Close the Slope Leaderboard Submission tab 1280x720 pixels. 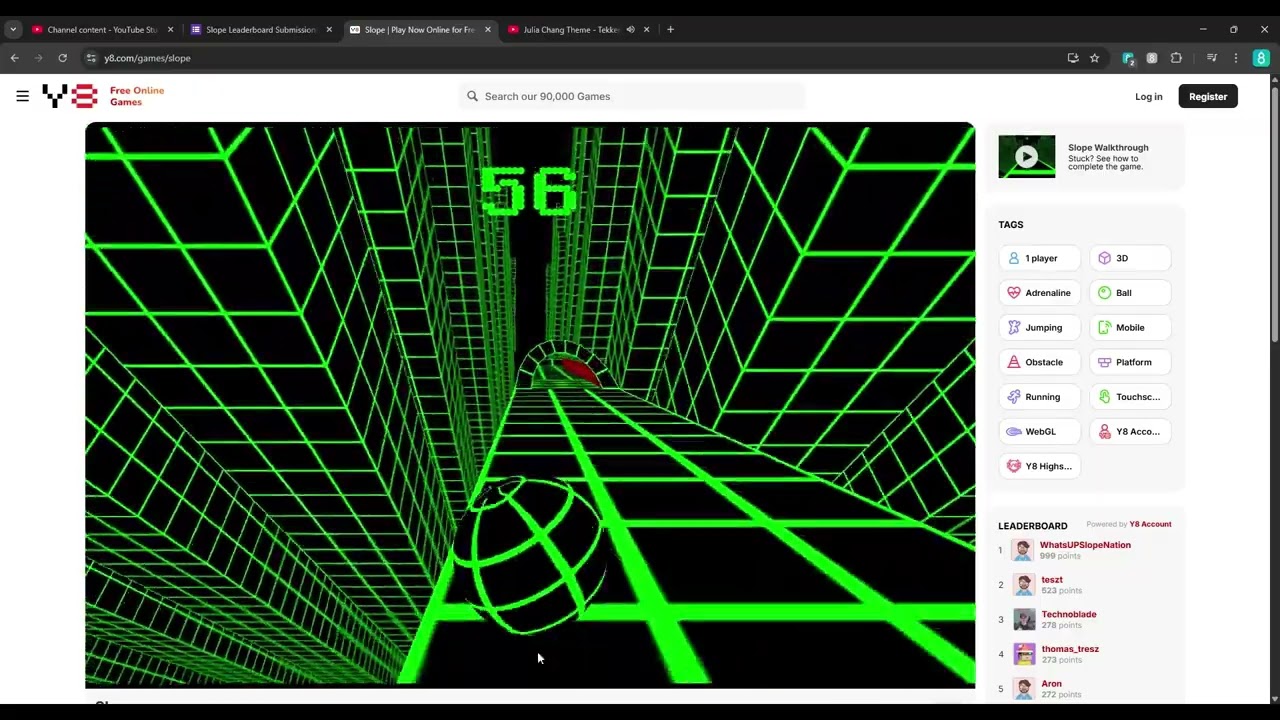coord(329,29)
